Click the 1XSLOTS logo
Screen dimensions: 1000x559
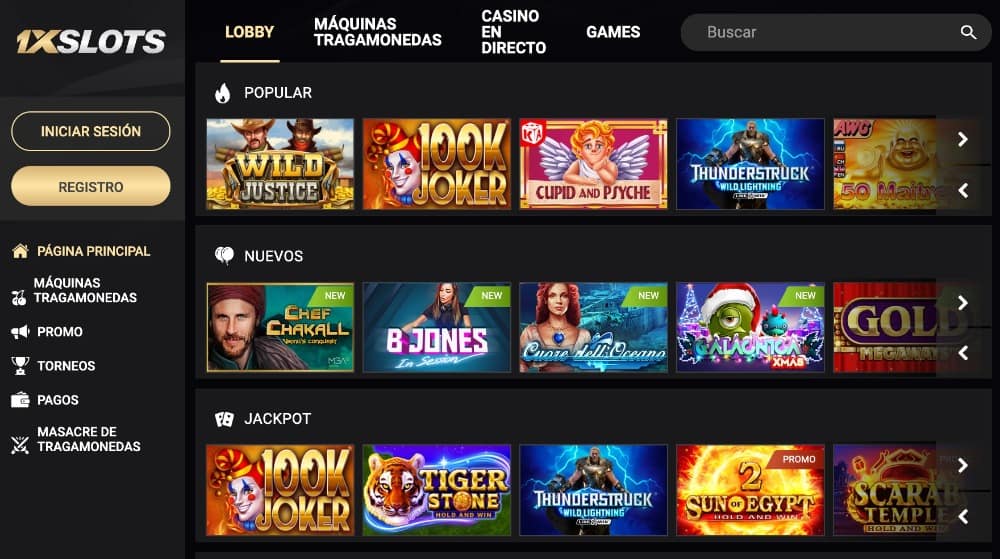tap(91, 41)
